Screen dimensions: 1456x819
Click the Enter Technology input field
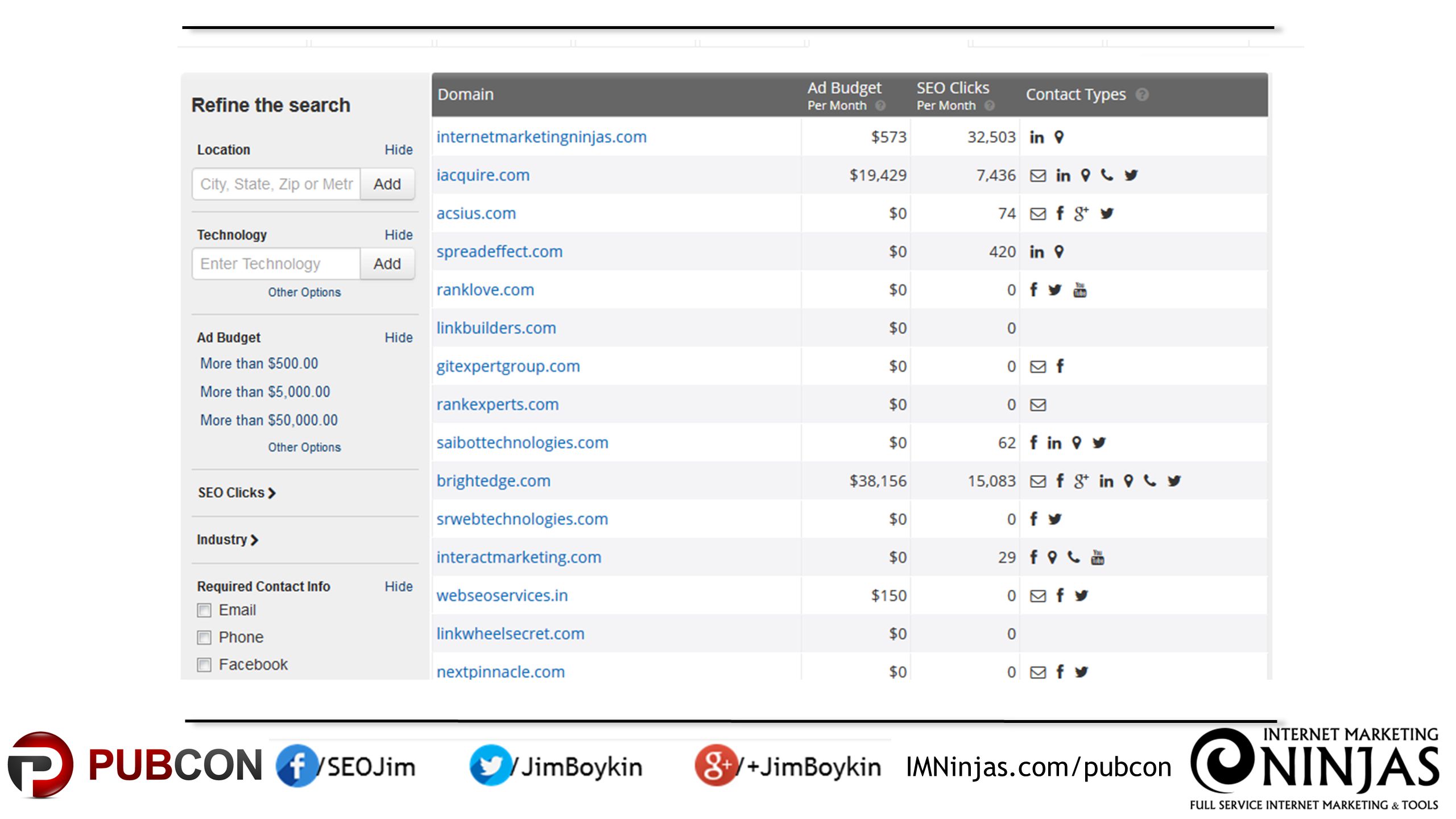[276, 264]
